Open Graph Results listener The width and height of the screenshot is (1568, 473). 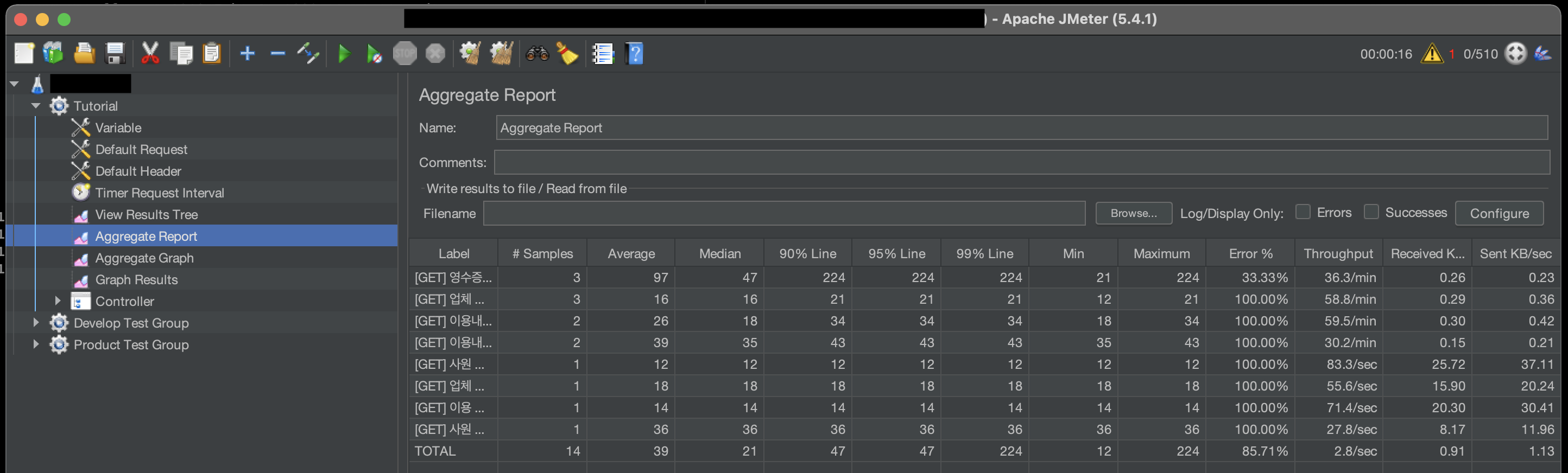[x=136, y=280]
